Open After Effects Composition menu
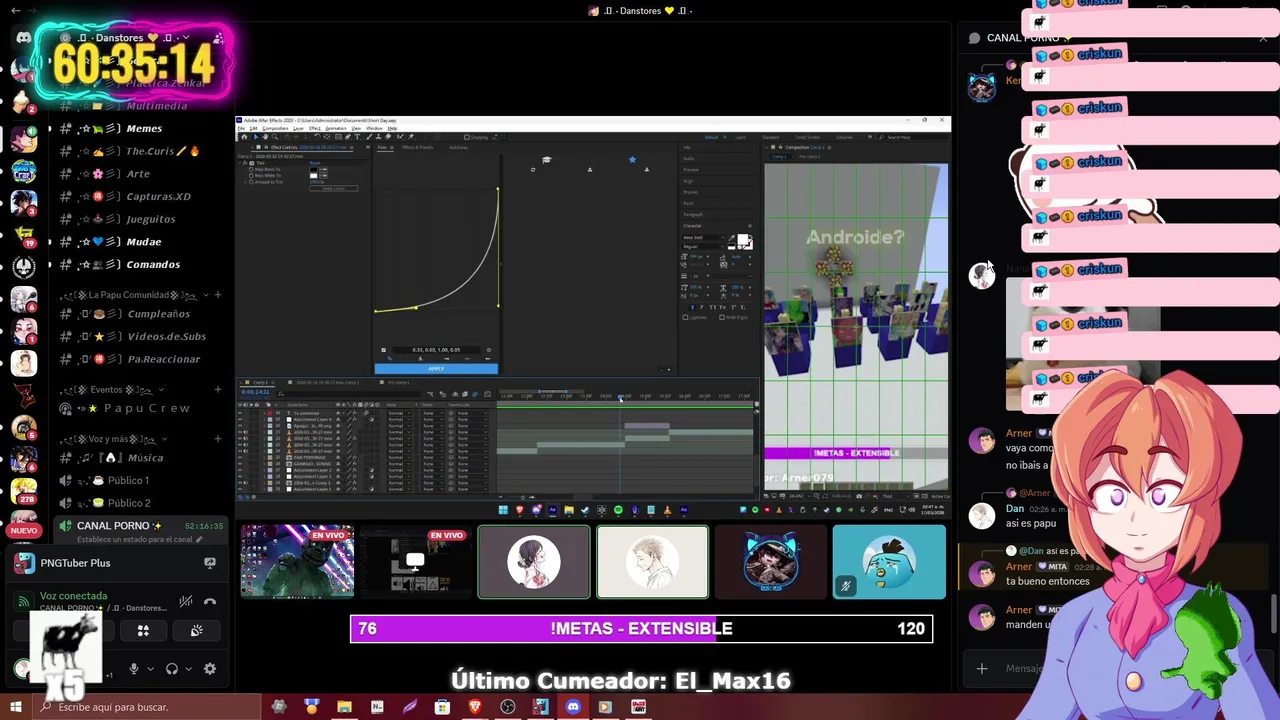 275,128
